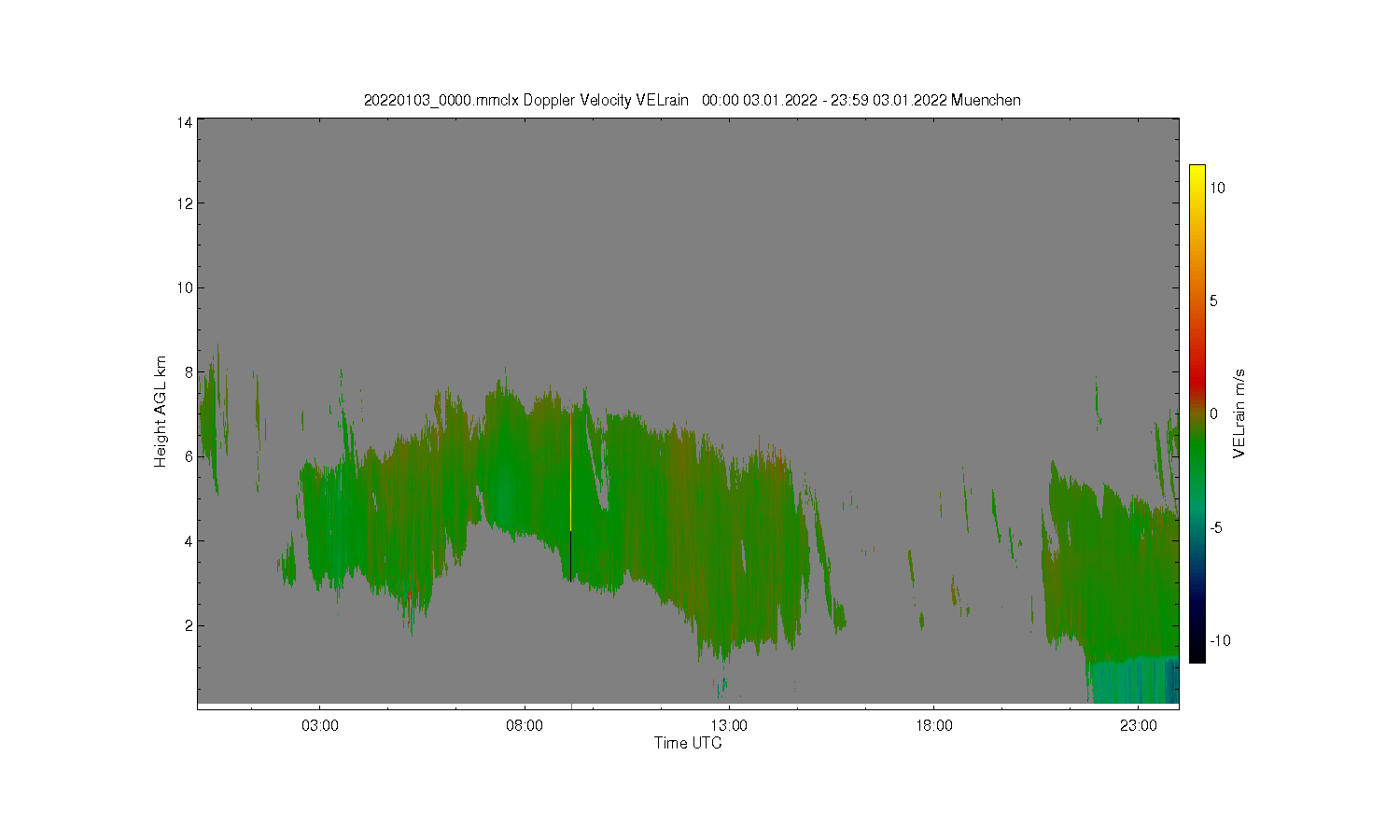Click the height axis value 6
The width and height of the screenshot is (1400, 840).
[189, 456]
